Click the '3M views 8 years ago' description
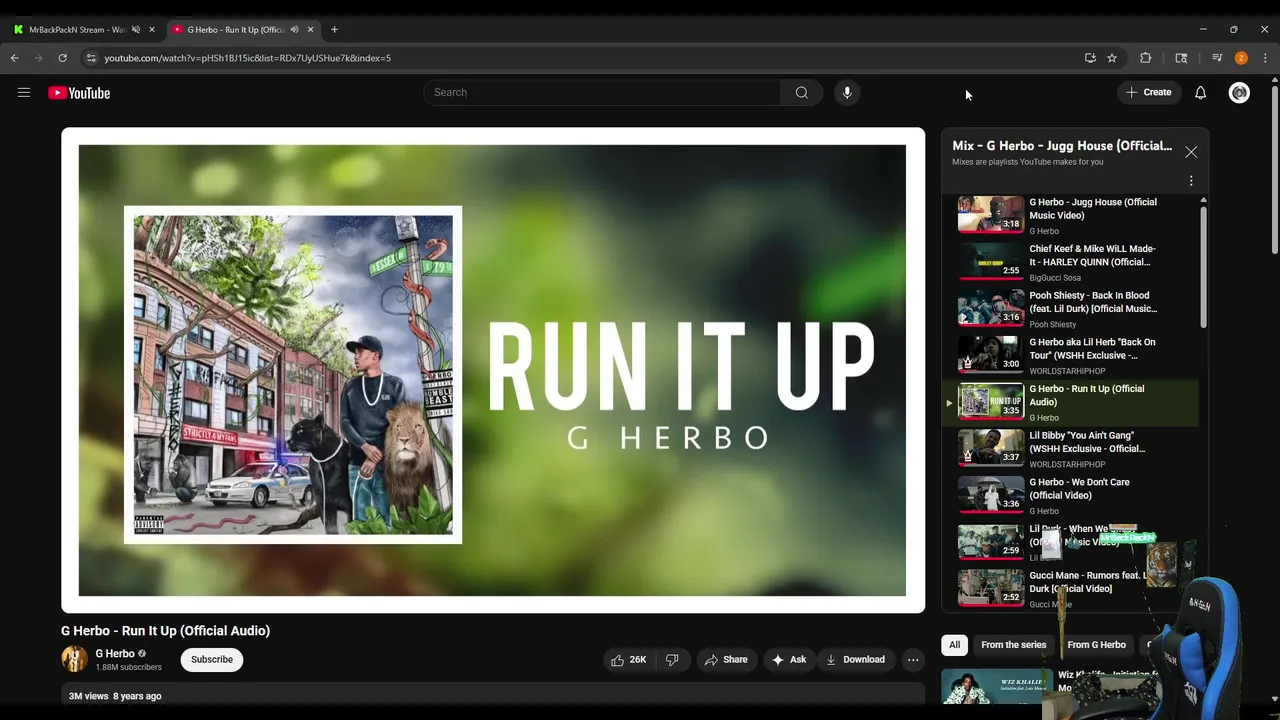This screenshot has width=1280, height=720. point(115,696)
